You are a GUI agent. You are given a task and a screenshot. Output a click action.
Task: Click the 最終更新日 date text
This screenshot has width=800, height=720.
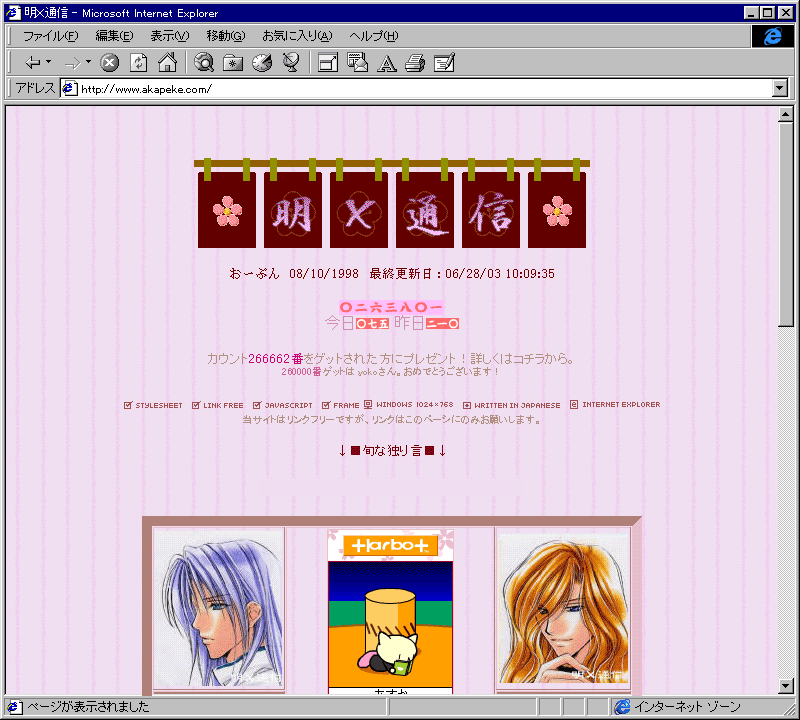pos(462,274)
